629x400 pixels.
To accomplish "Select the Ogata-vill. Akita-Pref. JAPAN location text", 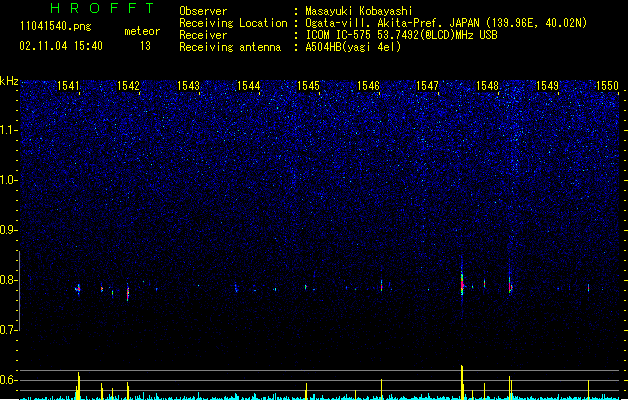I will click(446, 23).
